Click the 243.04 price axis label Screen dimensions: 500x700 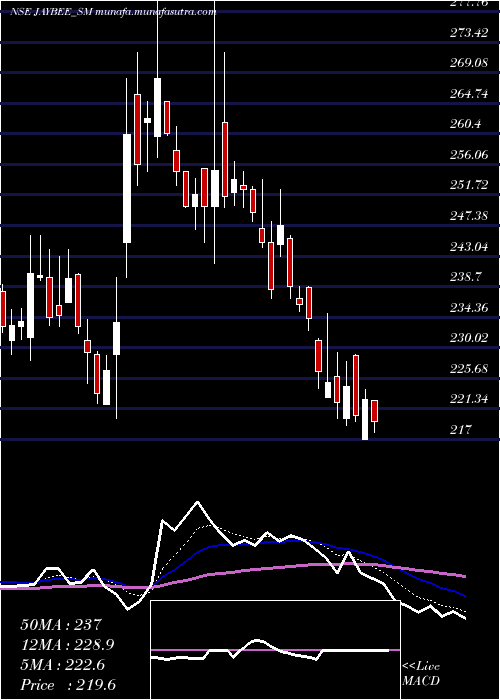click(469, 246)
